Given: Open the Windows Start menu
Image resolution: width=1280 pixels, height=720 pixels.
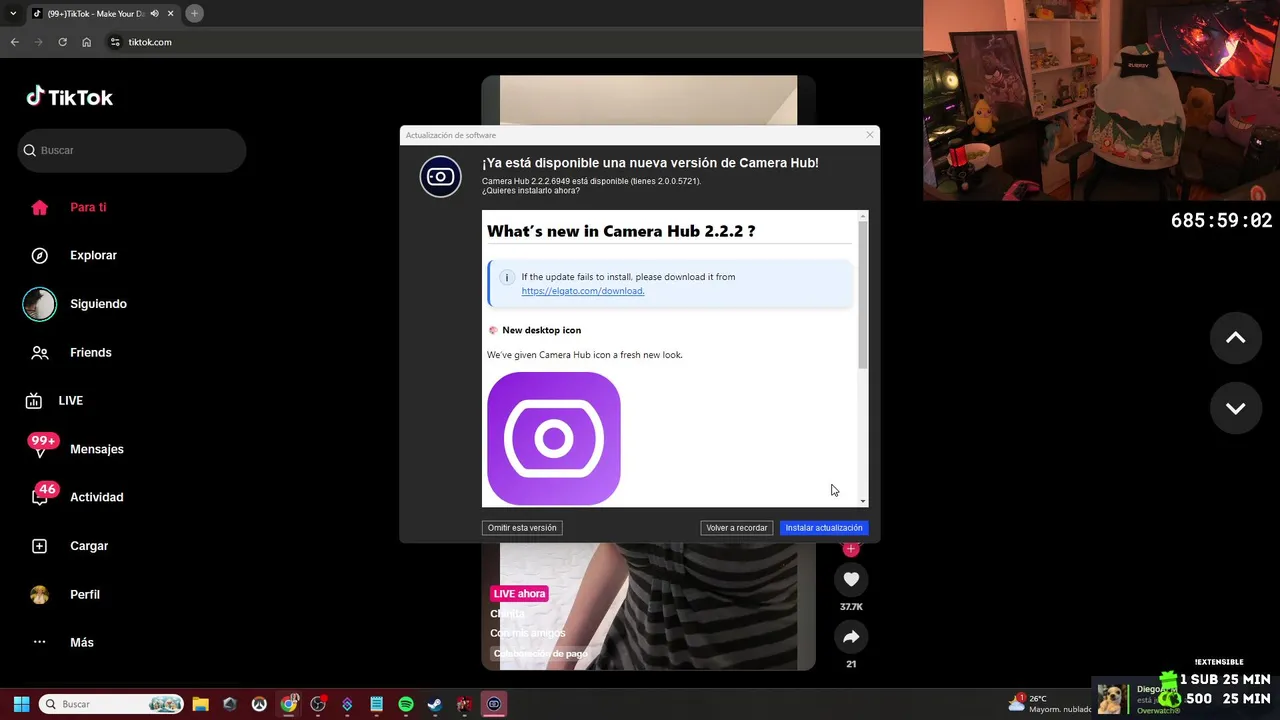Looking at the screenshot, I should tap(21, 704).
